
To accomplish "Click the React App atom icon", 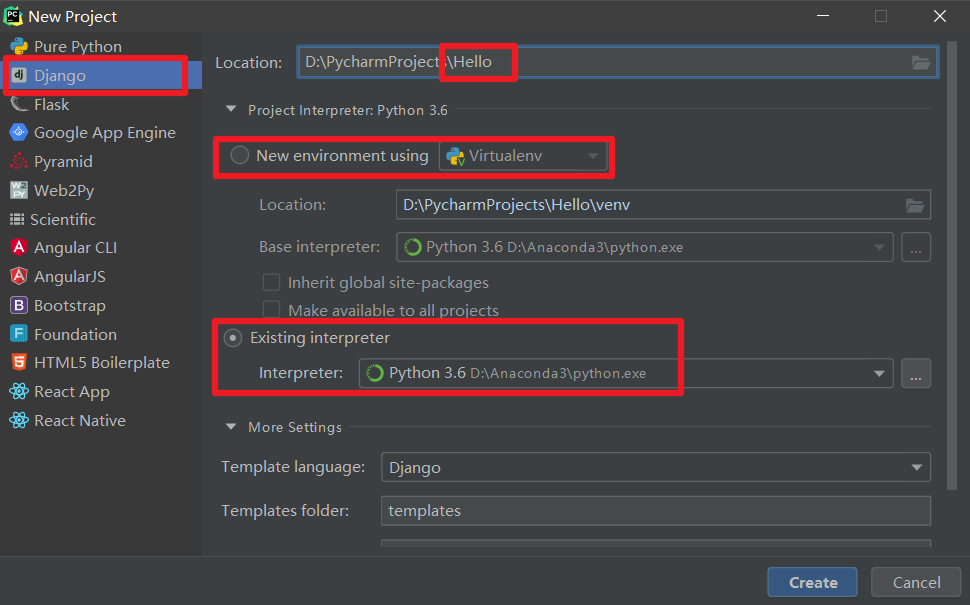I will pyautogui.click(x=19, y=391).
